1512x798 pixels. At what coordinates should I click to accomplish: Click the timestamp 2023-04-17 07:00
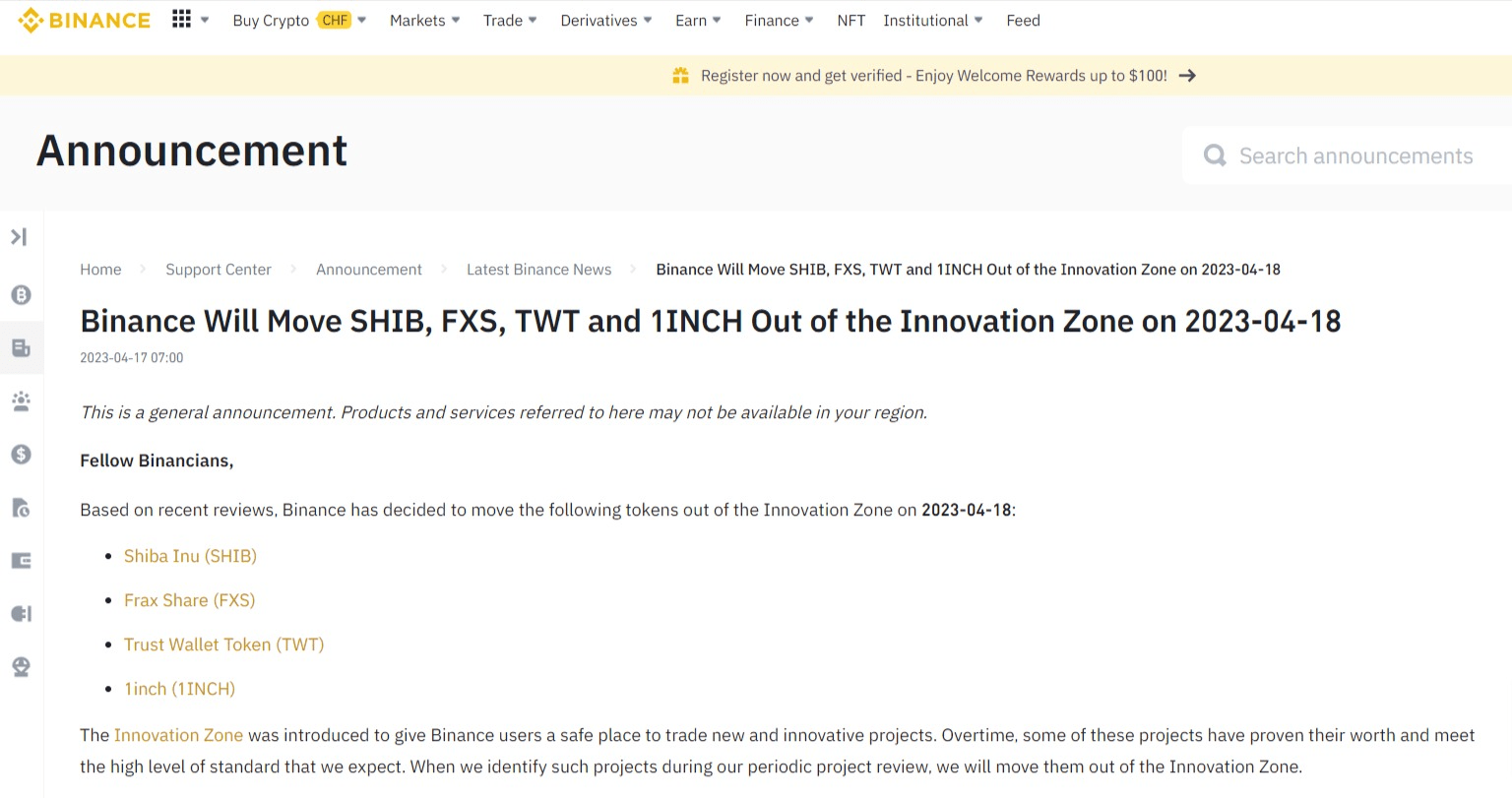coord(132,357)
